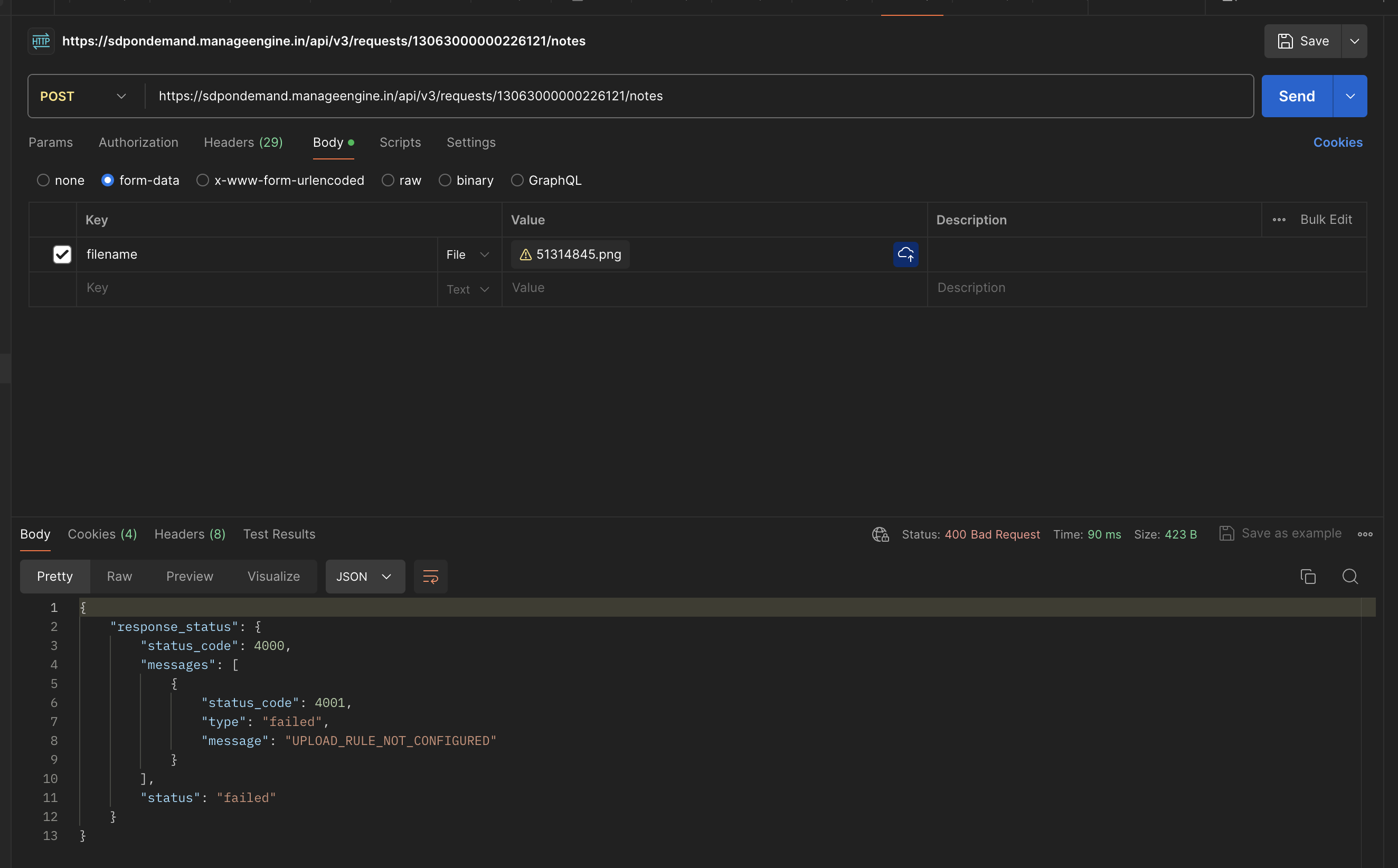Toggle the word wrap lines icon
1398x868 pixels.
(x=430, y=577)
